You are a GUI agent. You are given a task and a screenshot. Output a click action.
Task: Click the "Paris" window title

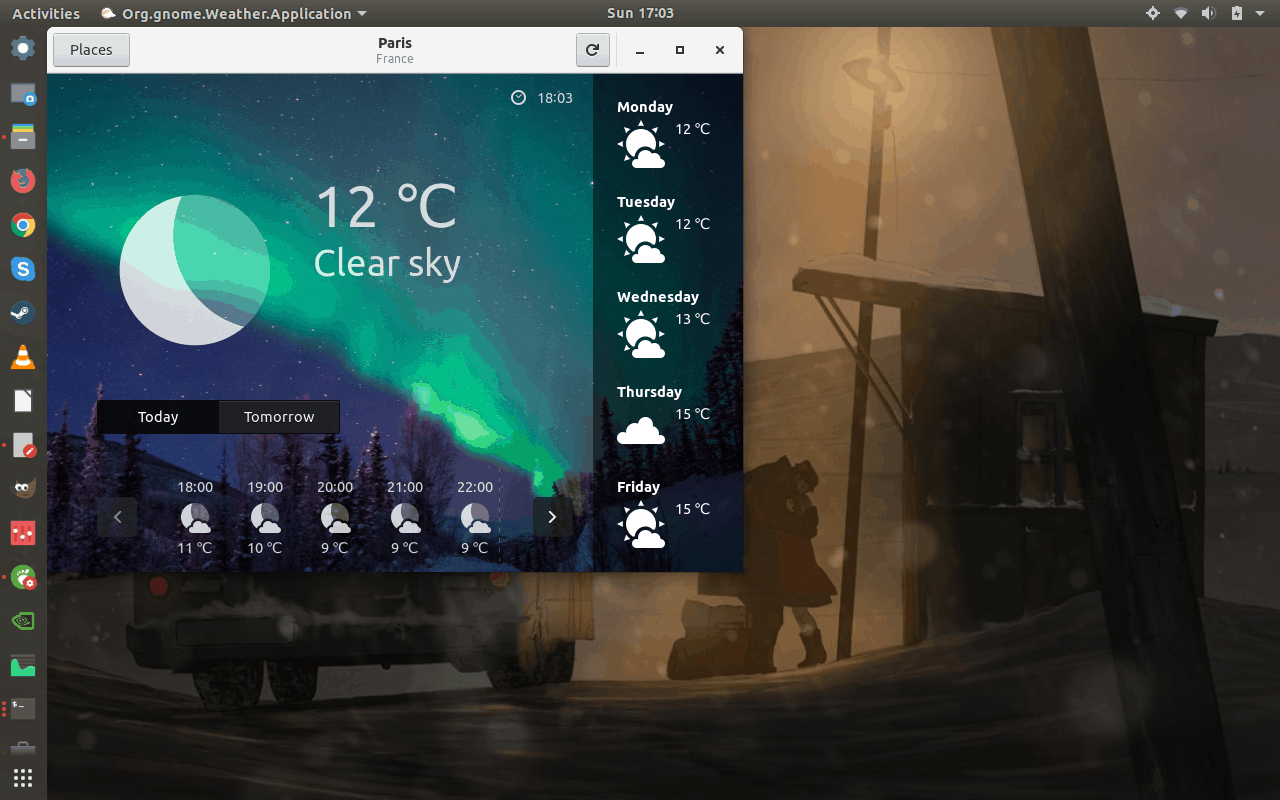tap(395, 43)
